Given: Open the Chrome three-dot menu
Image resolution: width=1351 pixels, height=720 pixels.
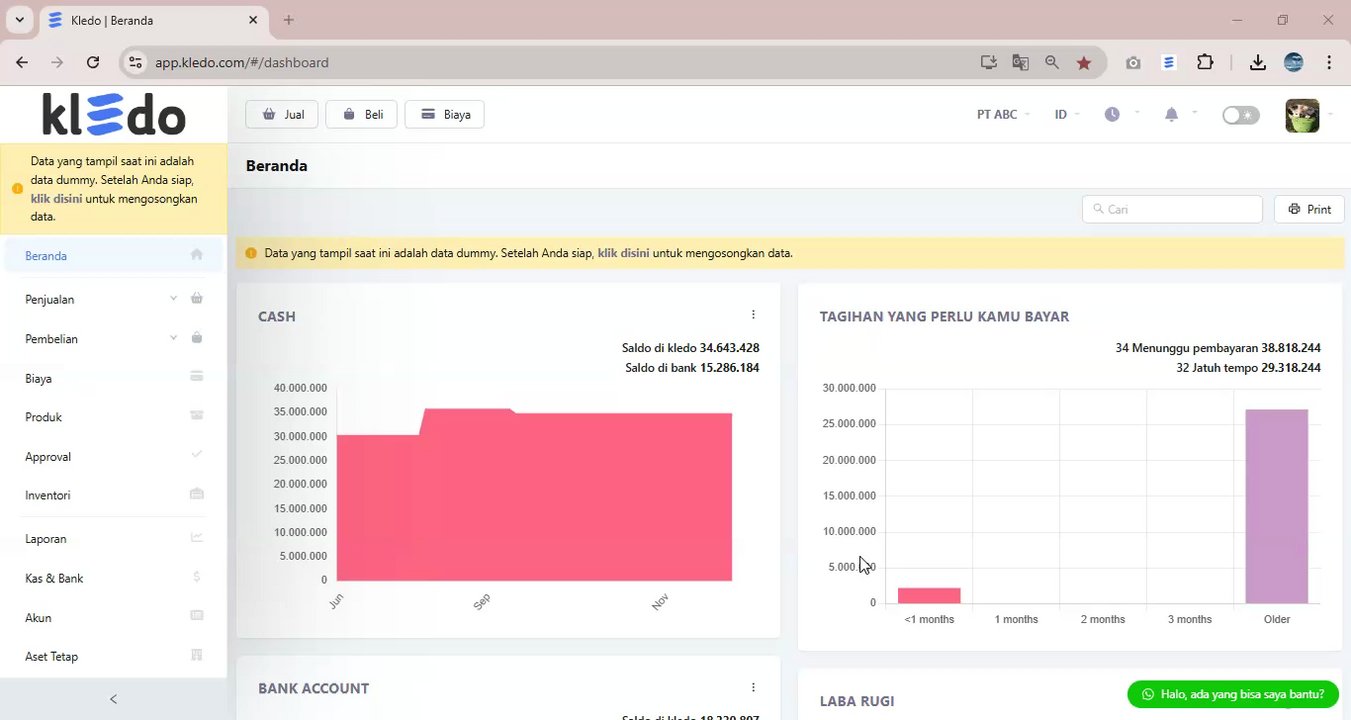Looking at the screenshot, I should coord(1329,62).
